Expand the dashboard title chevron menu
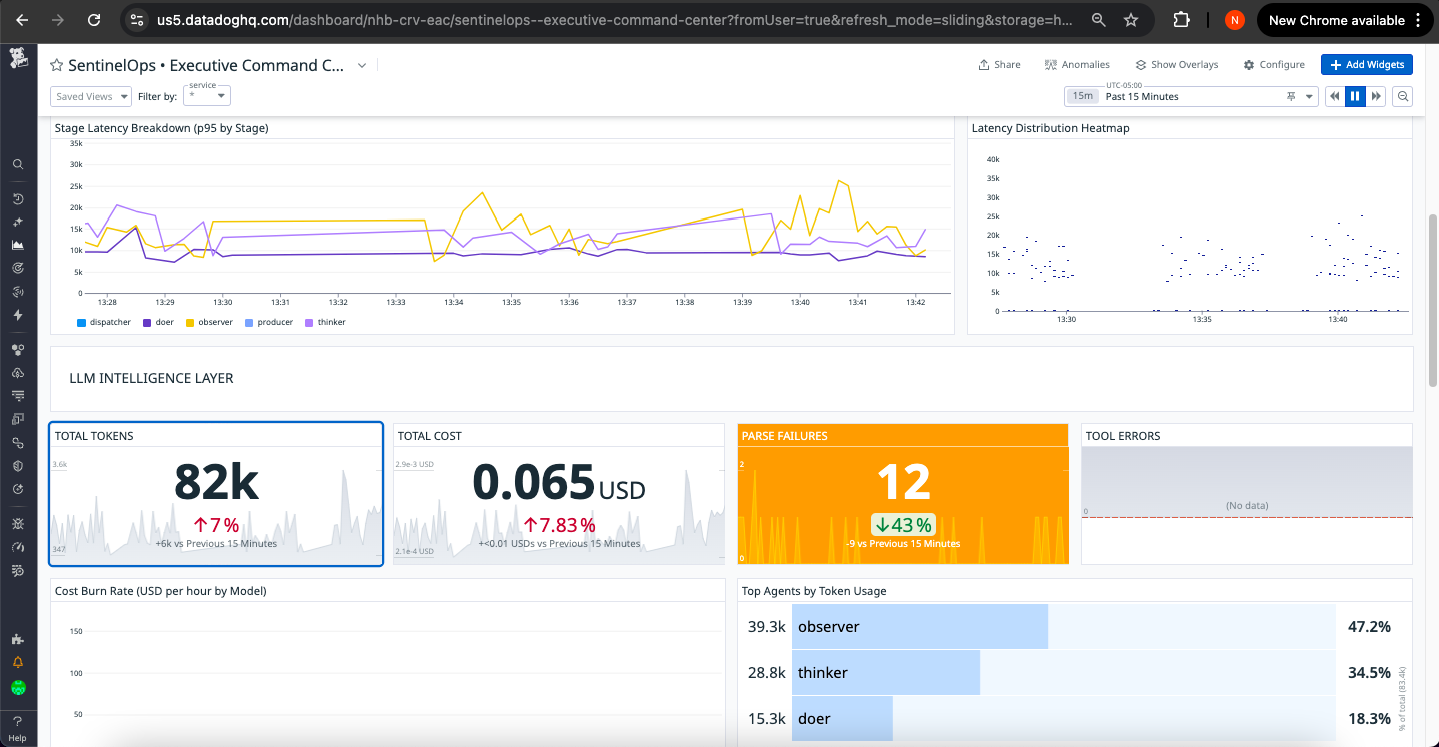The width and height of the screenshot is (1439, 747). point(362,65)
